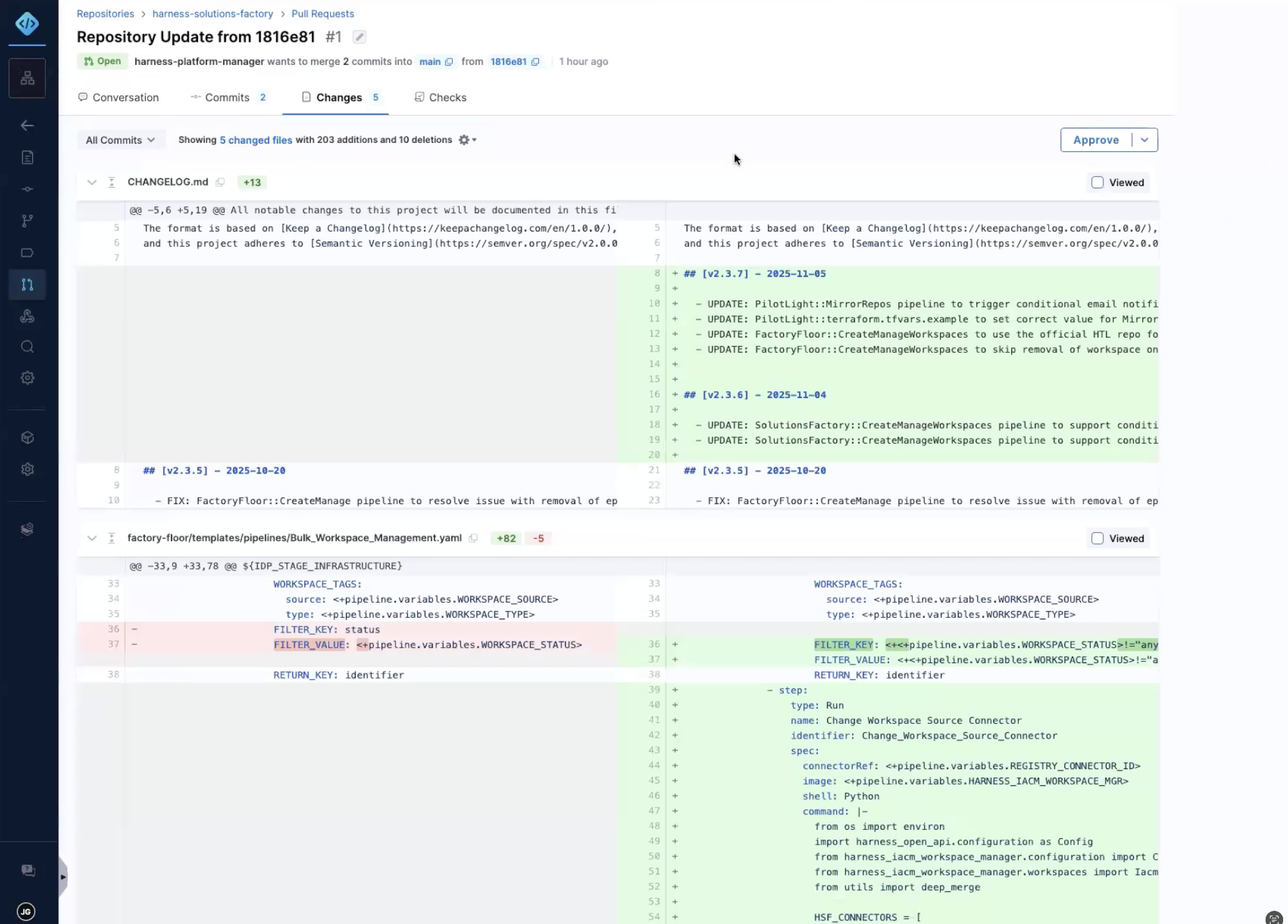This screenshot has width=1288, height=924.
Task: Collapse the Bulk_Workspace_Management.yaml diff
Action: point(91,538)
